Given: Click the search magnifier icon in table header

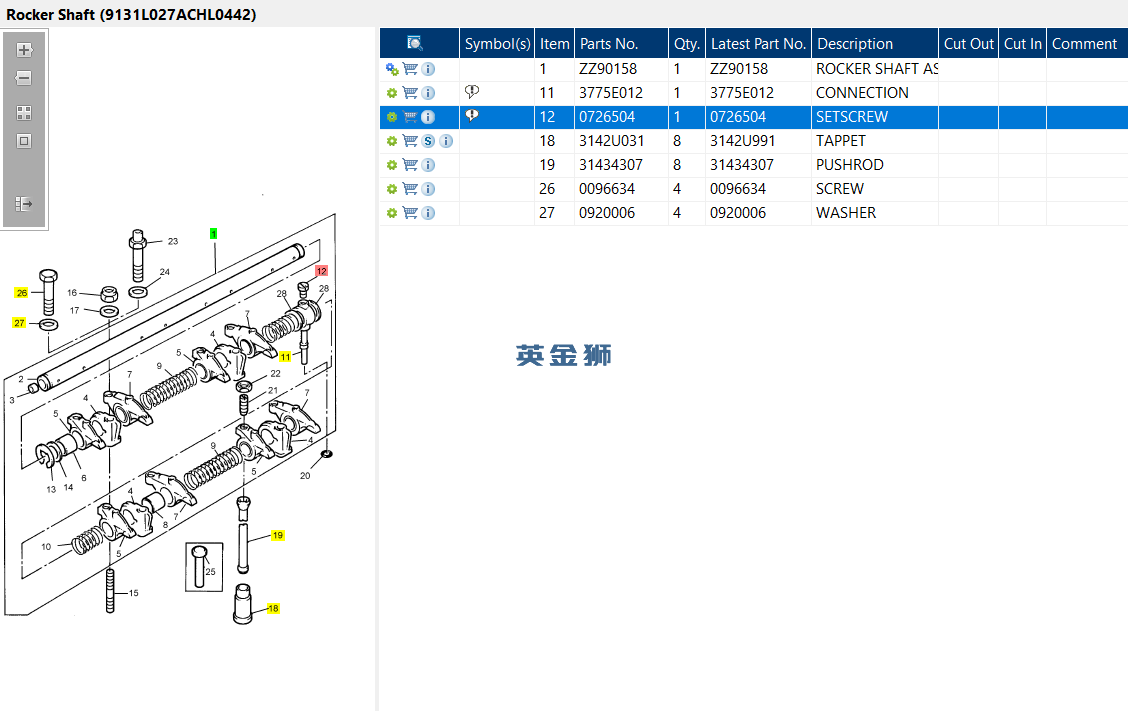Looking at the screenshot, I should [x=414, y=43].
